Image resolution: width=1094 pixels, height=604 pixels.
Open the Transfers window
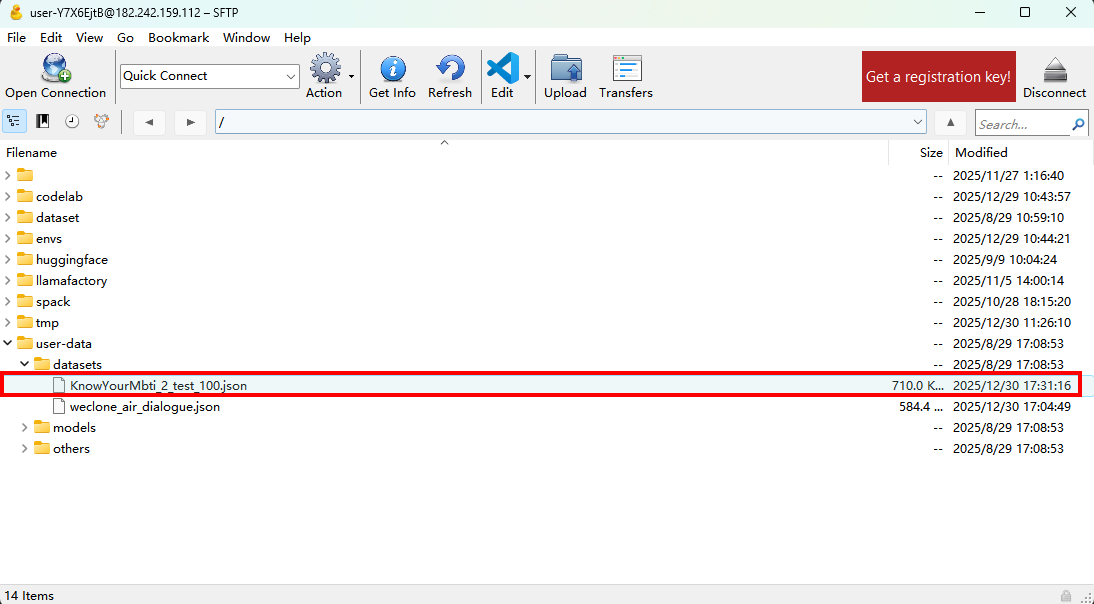(x=626, y=70)
